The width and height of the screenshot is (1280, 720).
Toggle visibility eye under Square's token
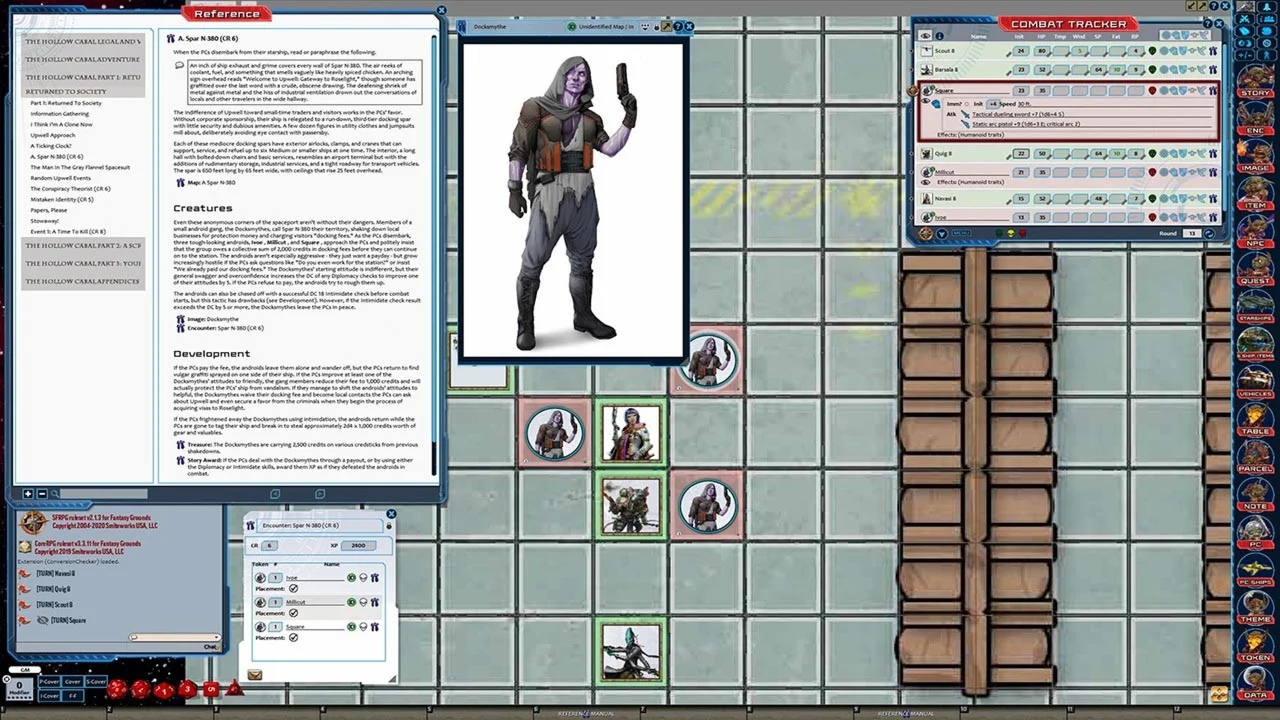pyautogui.click(x=925, y=103)
